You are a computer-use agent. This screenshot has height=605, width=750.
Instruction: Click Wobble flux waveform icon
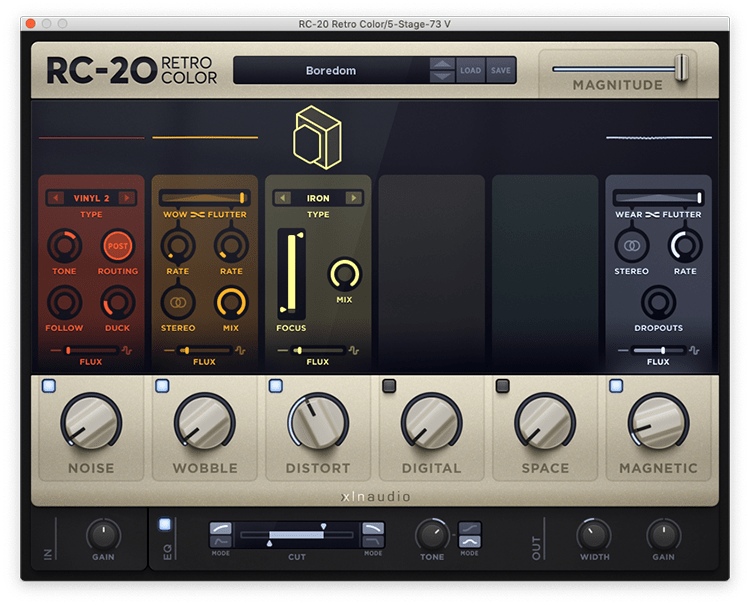click(240, 351)
